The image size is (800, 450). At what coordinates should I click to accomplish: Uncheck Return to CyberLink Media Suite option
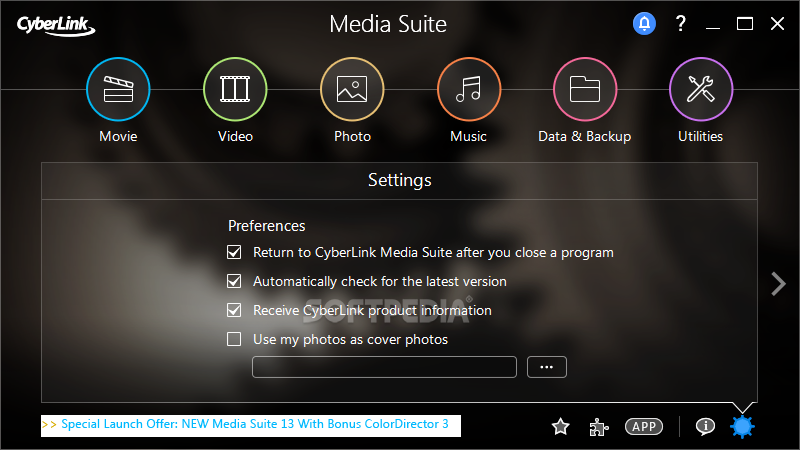tap(234, 252)
